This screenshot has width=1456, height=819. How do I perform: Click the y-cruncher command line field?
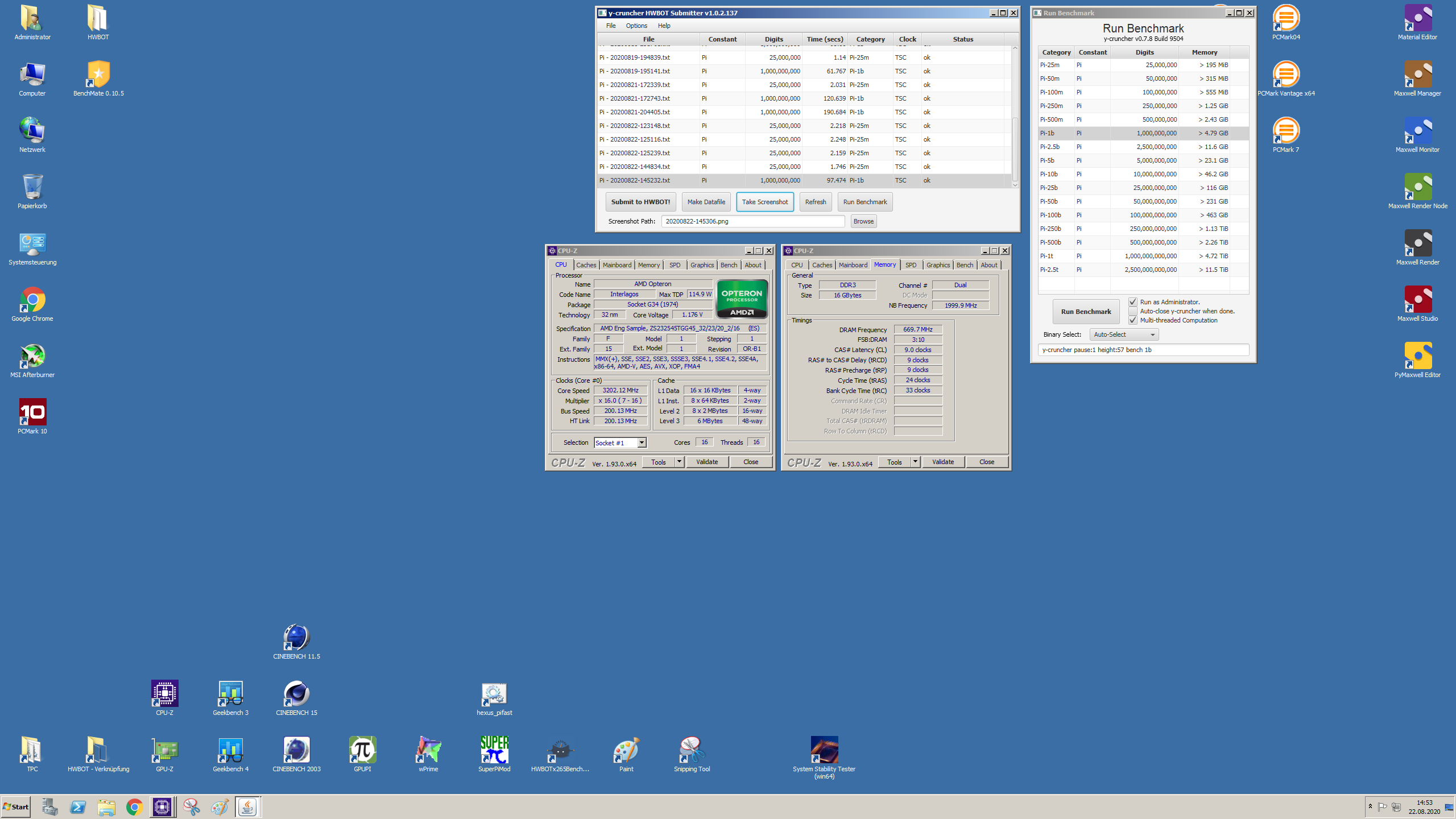pyautogui.click(x=1143, y=350)
